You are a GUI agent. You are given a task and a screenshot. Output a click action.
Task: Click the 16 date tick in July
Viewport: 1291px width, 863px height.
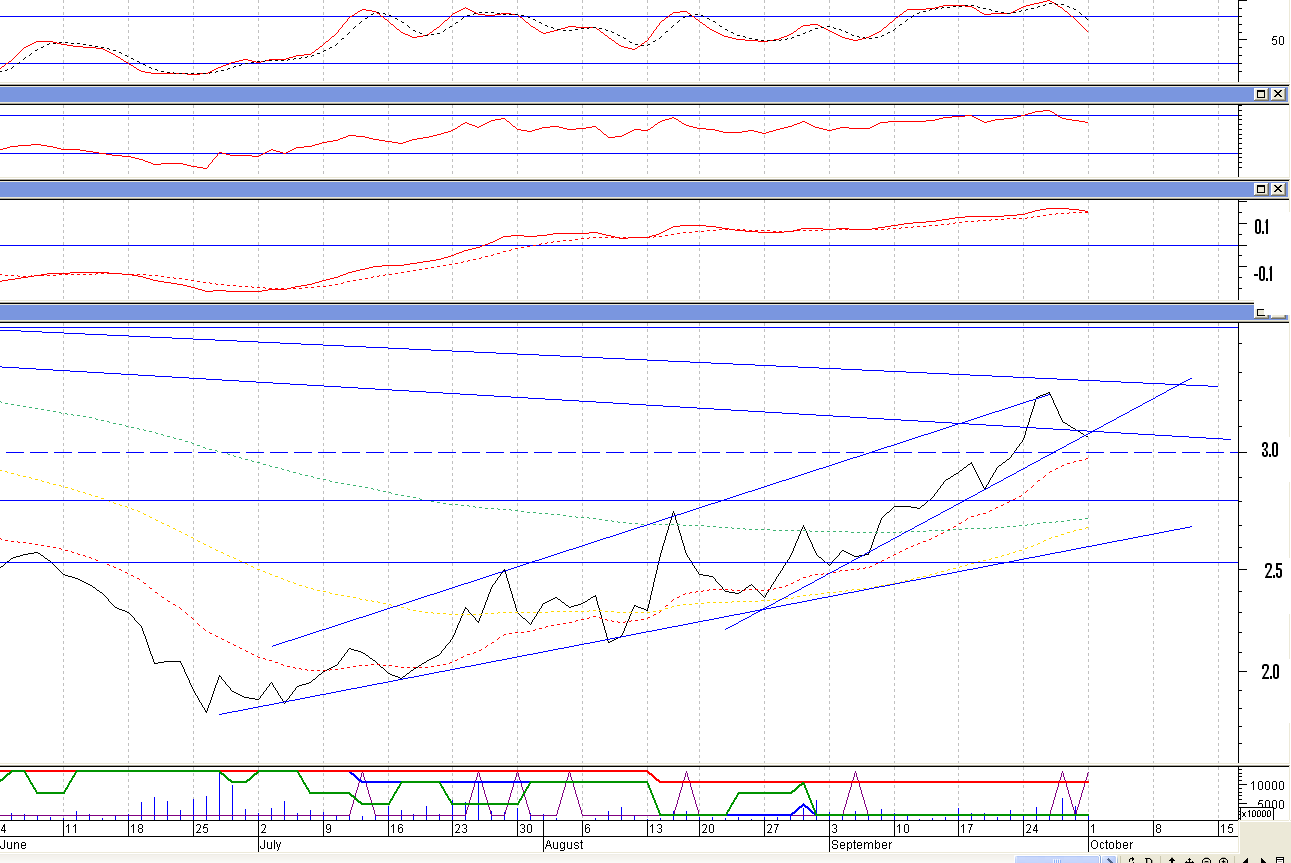tap(396, 829)
